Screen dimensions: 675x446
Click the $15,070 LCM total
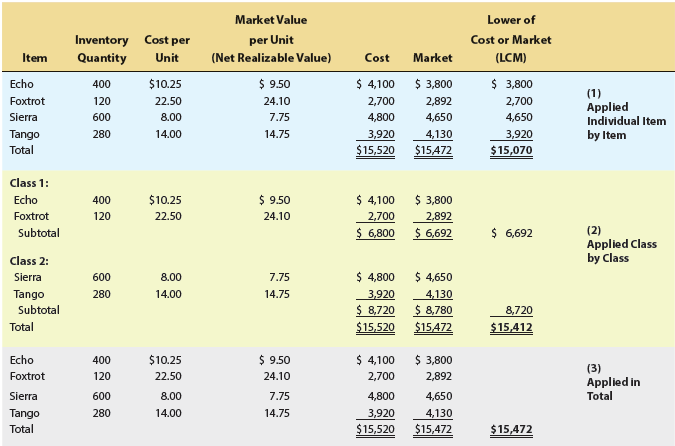(511, 150)
